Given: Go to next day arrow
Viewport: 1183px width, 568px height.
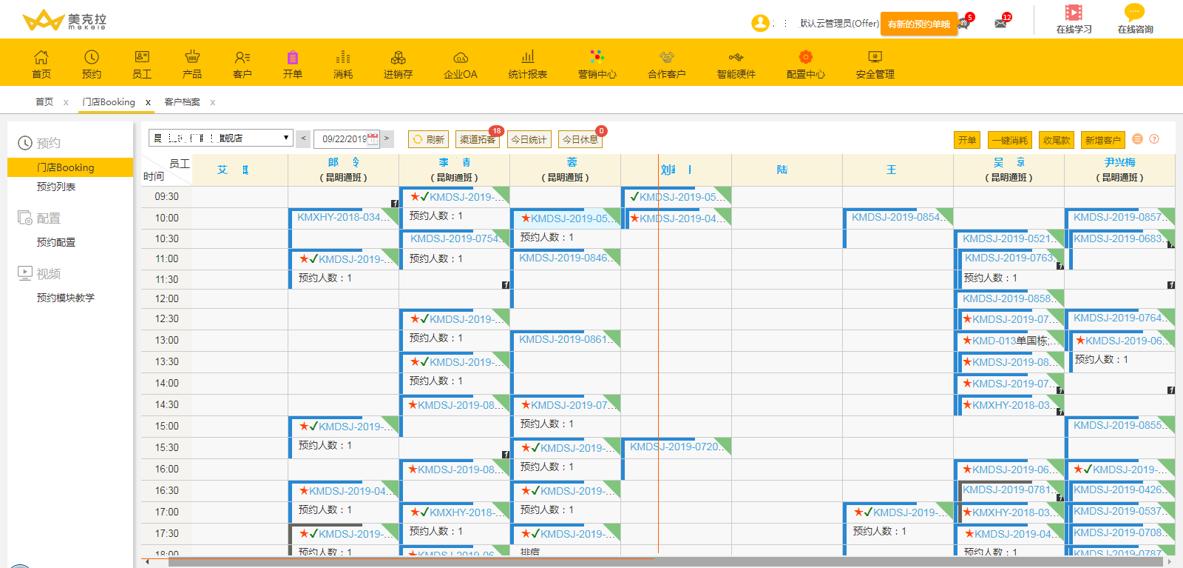Looking at the screenshot, I should [x=387, y=139].
